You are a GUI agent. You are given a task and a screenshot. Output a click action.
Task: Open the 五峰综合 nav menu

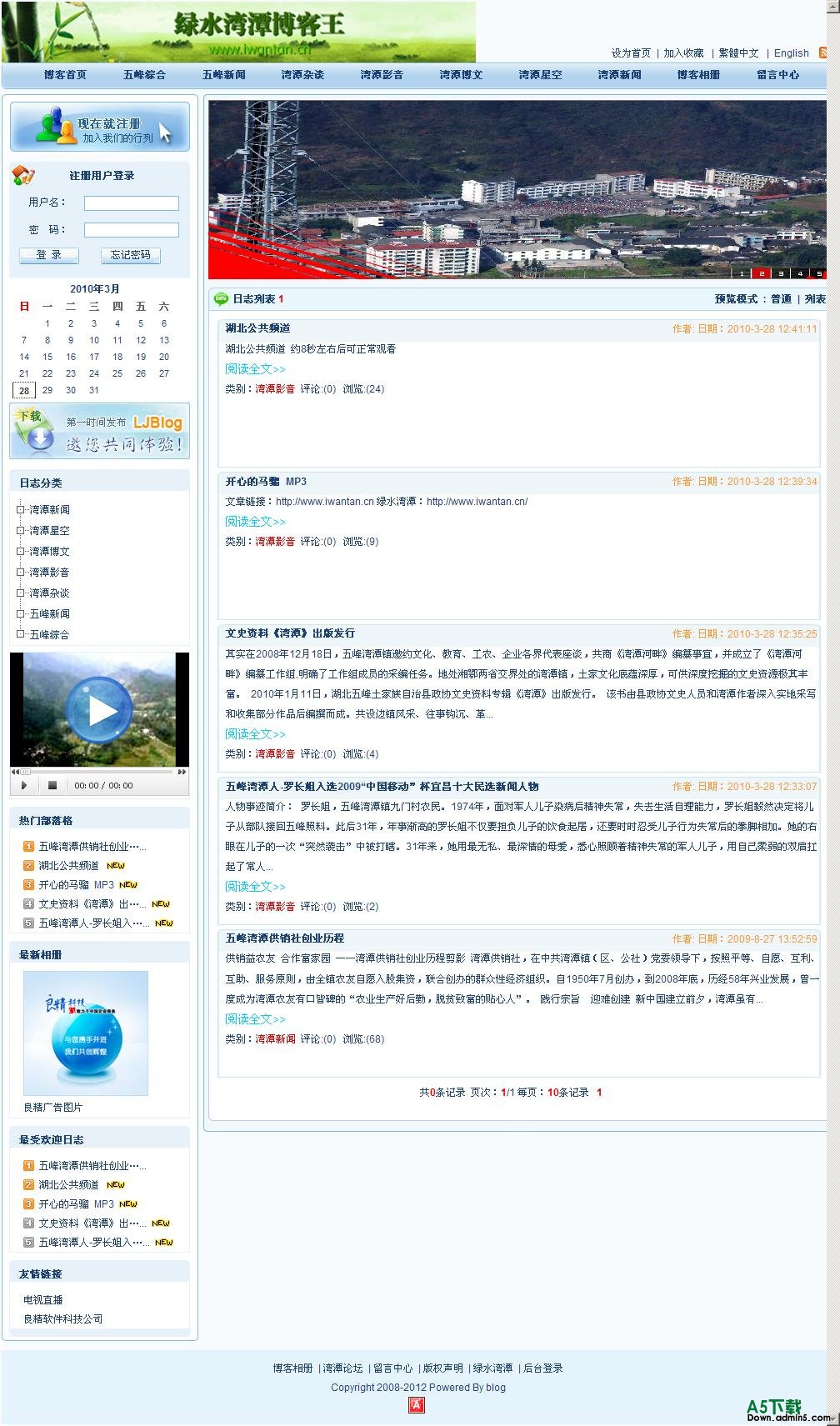[x=144, y=75]
